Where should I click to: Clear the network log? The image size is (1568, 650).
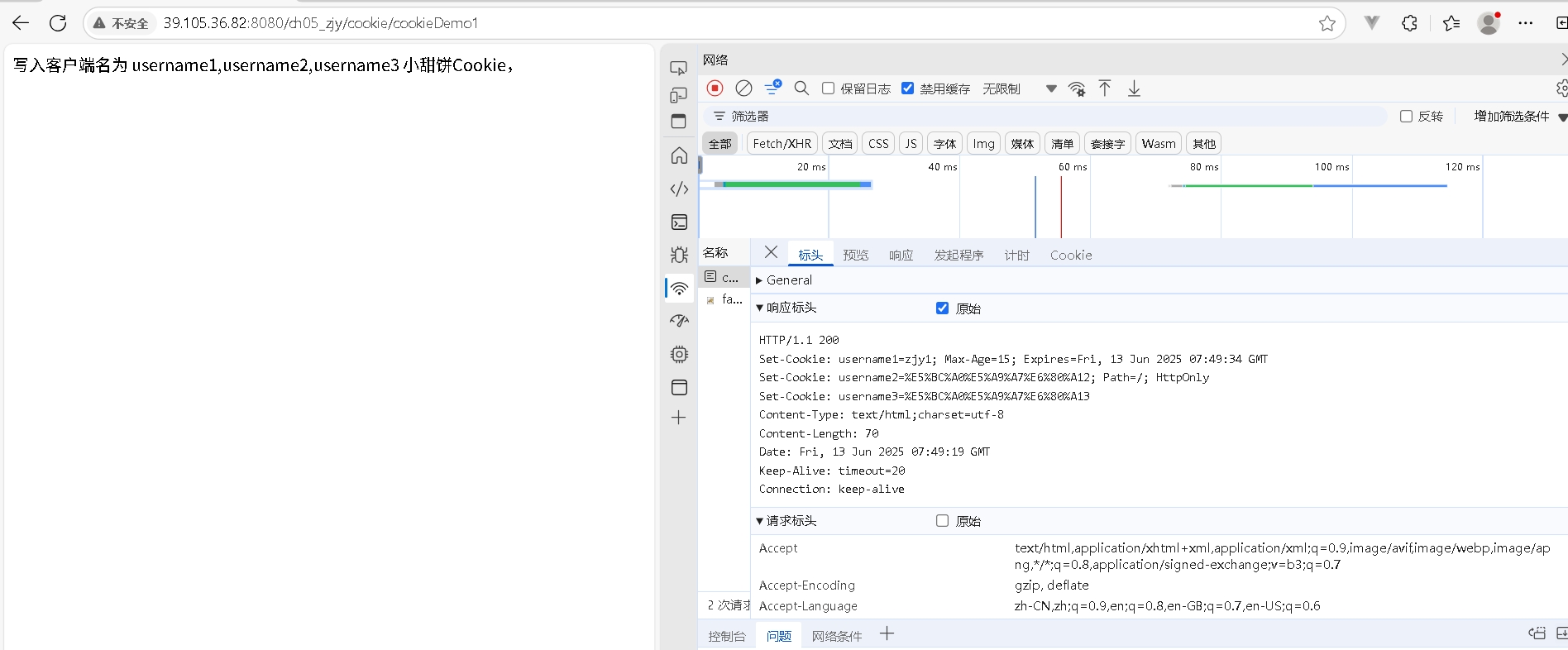(x=743, y=88)
